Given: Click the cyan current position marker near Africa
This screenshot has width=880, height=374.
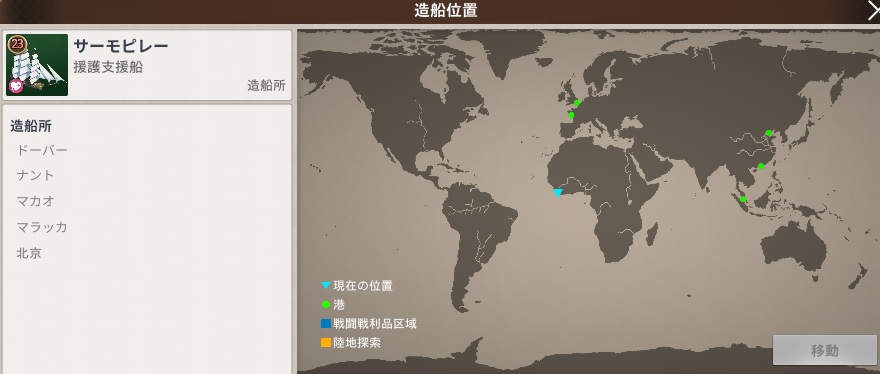Looking at the screenshot, I should click(x=557, y=193).
